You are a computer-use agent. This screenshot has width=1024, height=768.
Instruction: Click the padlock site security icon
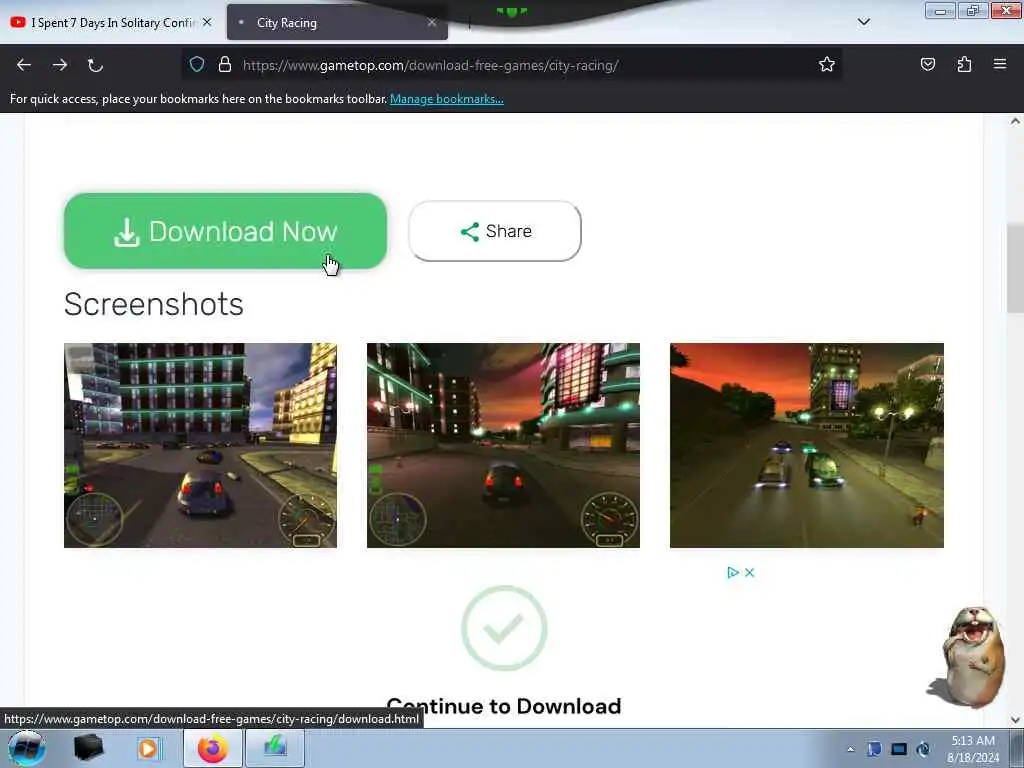[225, 64]
